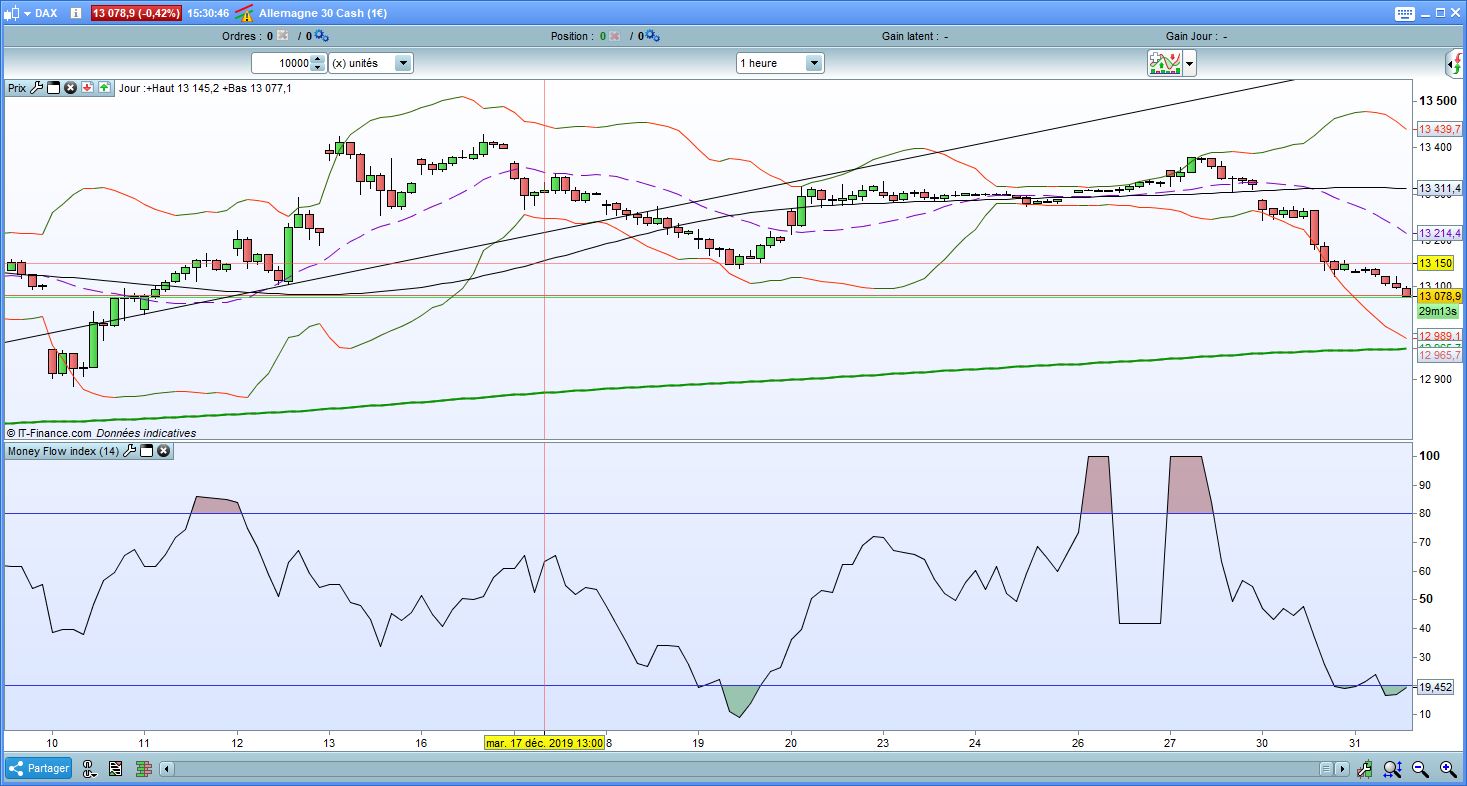Click the Jour Haut/Bas price info text
The image size is (1467, 786).
point(205,88)
